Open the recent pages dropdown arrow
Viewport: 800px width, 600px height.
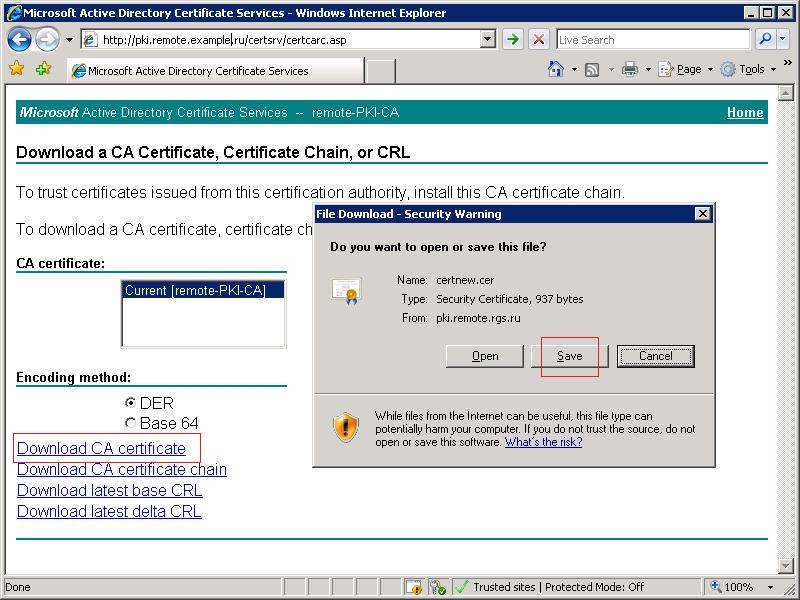coord(69,40)
